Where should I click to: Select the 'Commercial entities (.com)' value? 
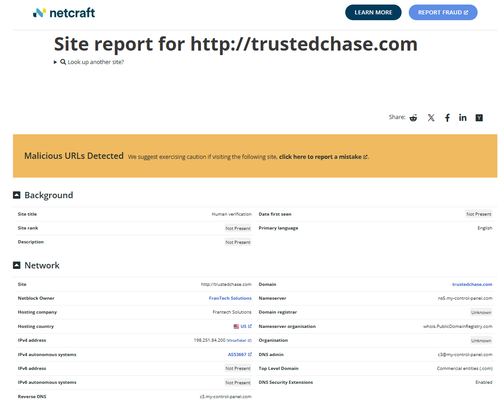pos(465,368)
